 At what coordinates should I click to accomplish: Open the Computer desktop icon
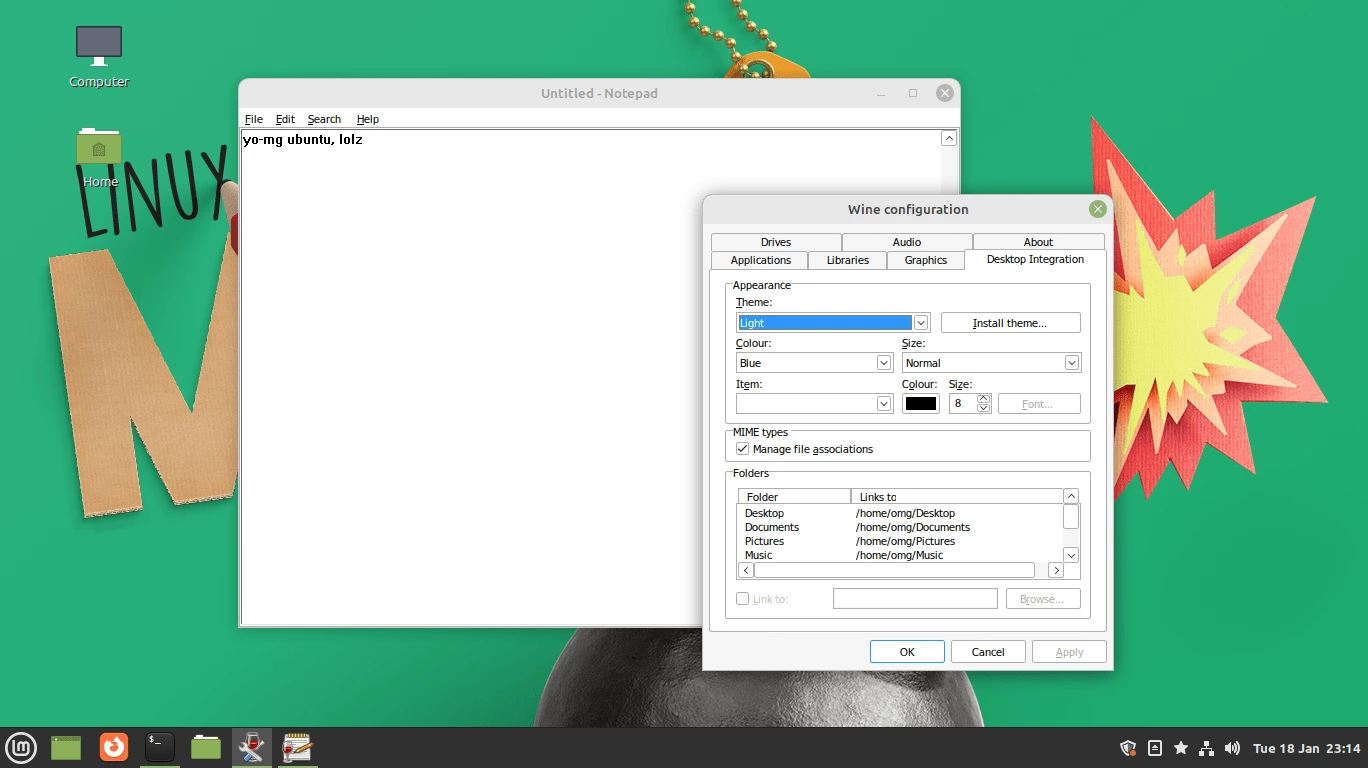[x=99, y=57]
